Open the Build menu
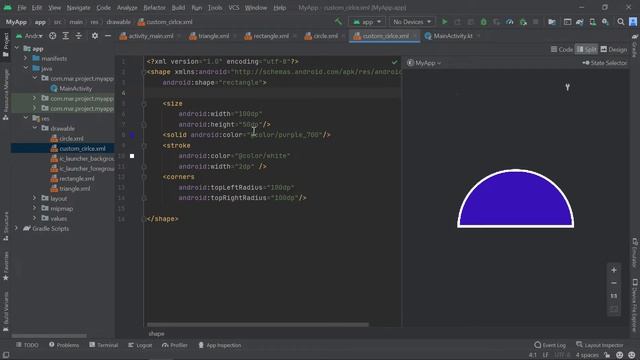 coord(178,8)
